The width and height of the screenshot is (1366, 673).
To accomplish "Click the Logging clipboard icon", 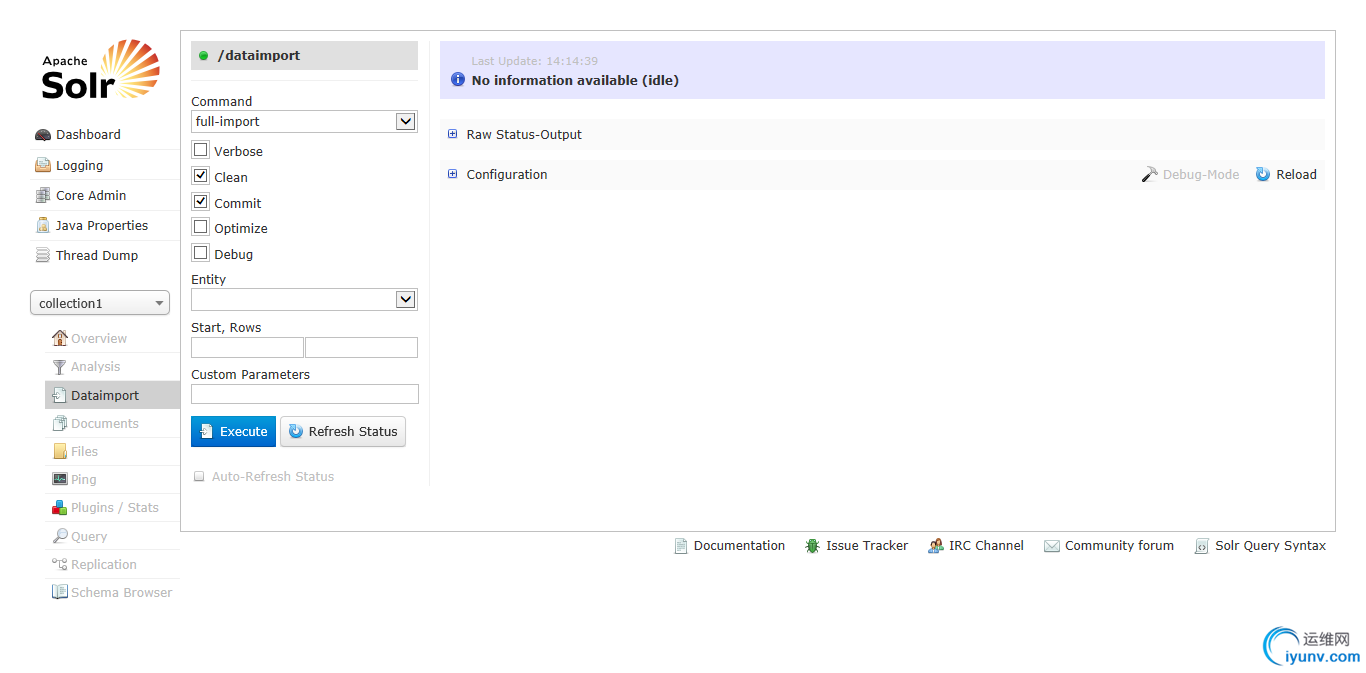I will [x=43, y=165].
